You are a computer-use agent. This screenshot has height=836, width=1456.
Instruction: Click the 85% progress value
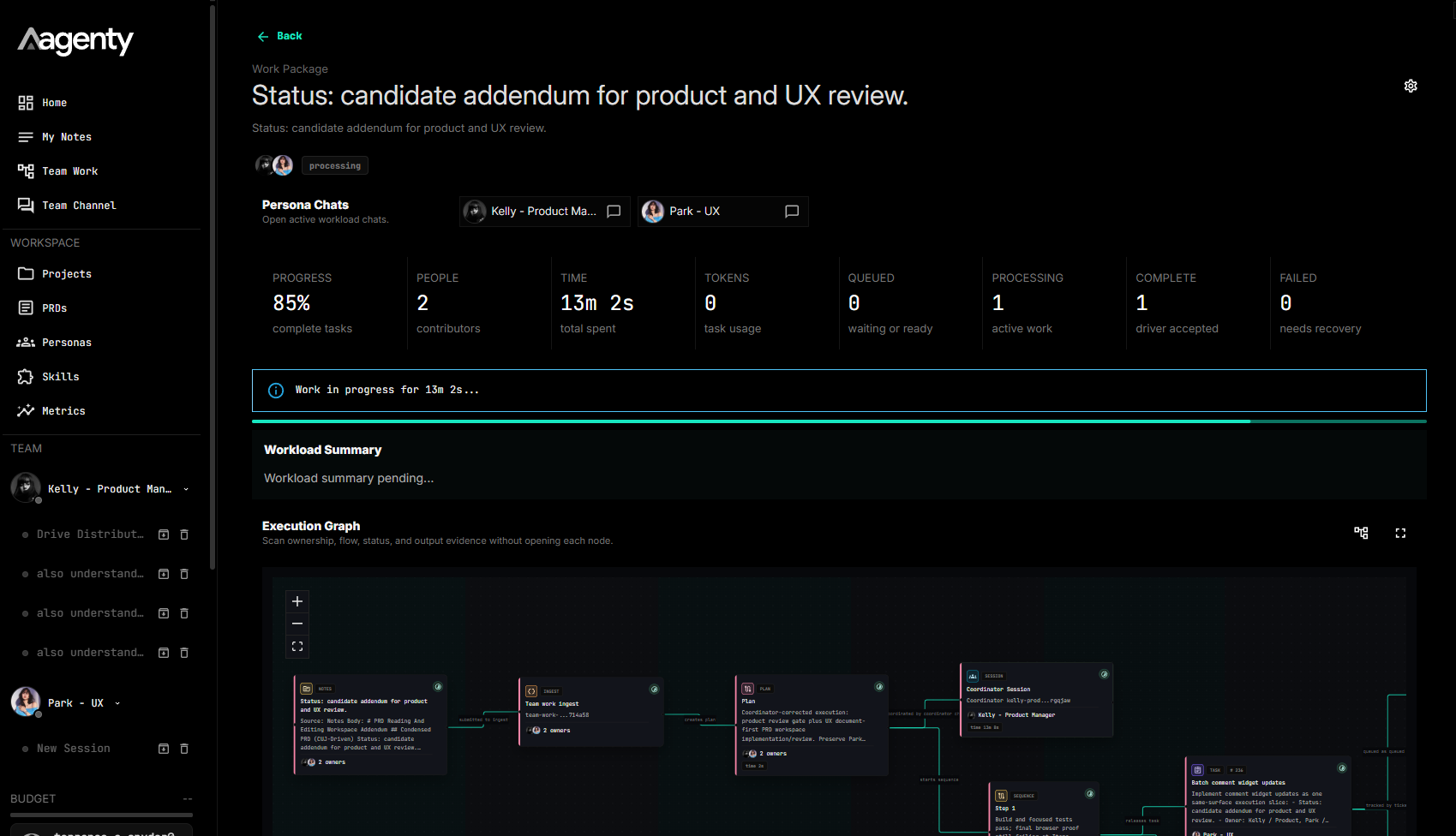(291, 303)
